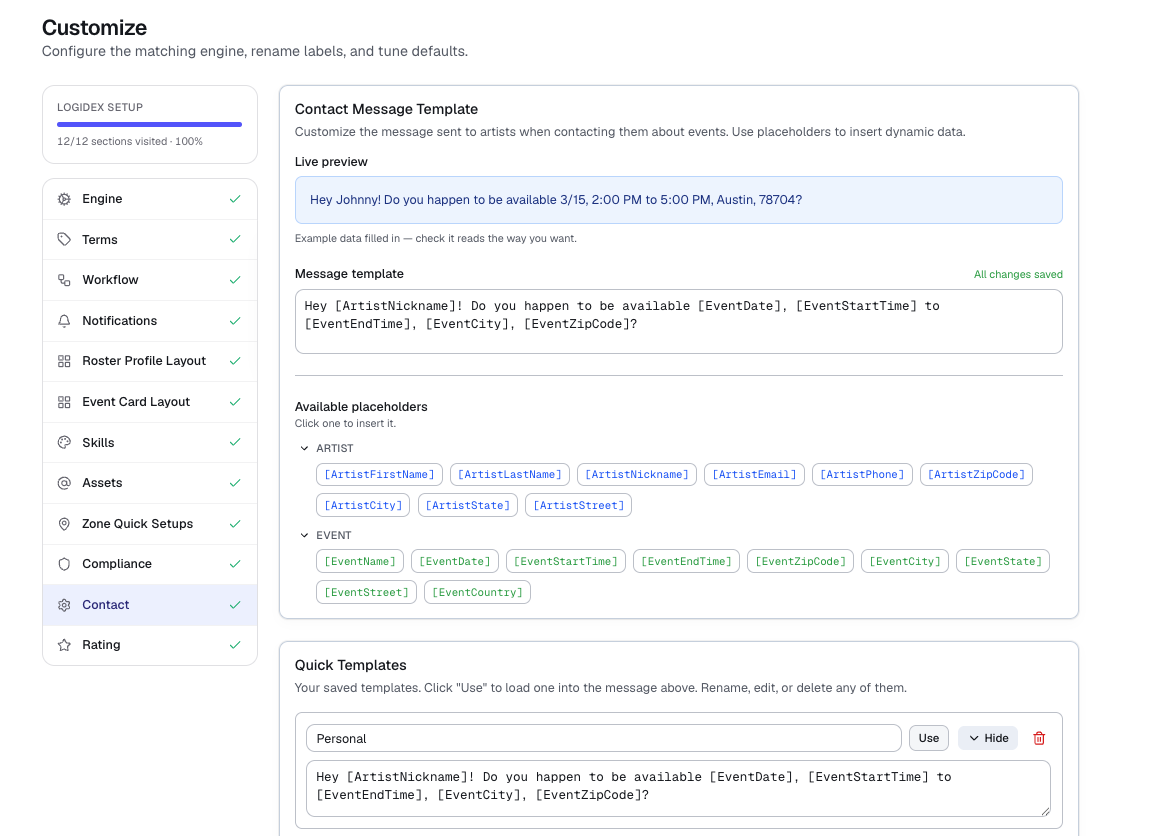Click the Roster Profile Layout grid icon
1169x836 pixels.
(64, 361)
